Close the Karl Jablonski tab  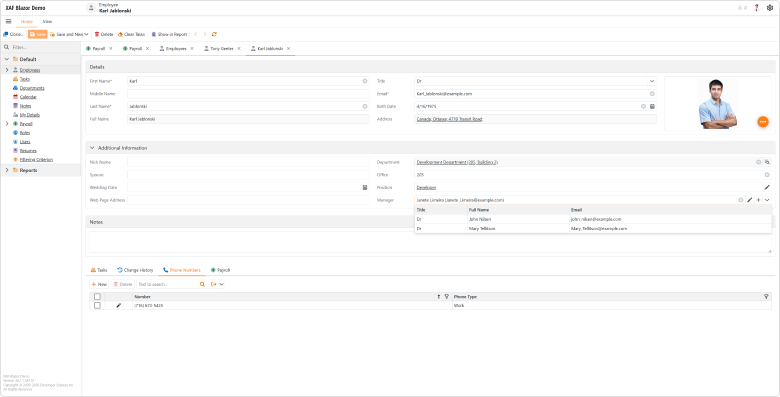click(x=289, y=49)
